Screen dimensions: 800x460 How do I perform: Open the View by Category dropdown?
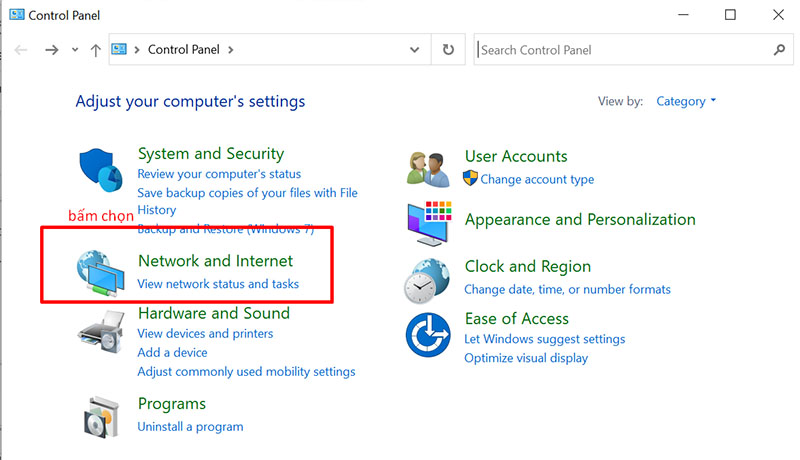(x=686, y=101)
